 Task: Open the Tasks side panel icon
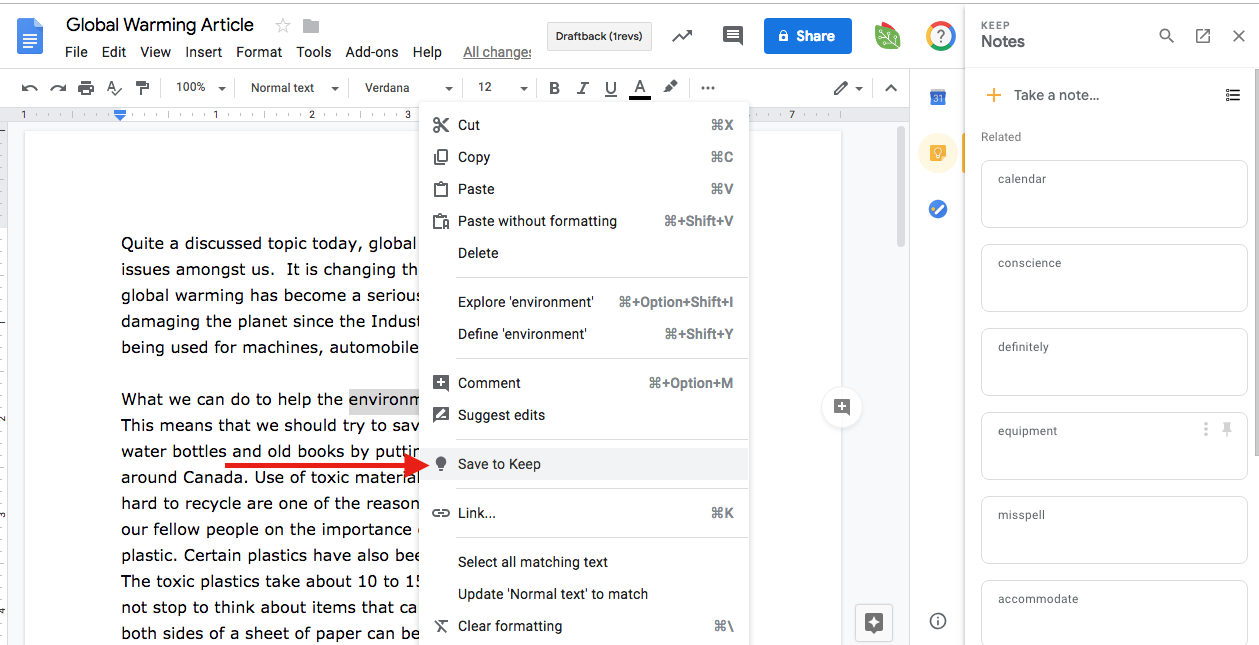coord(938,209)
